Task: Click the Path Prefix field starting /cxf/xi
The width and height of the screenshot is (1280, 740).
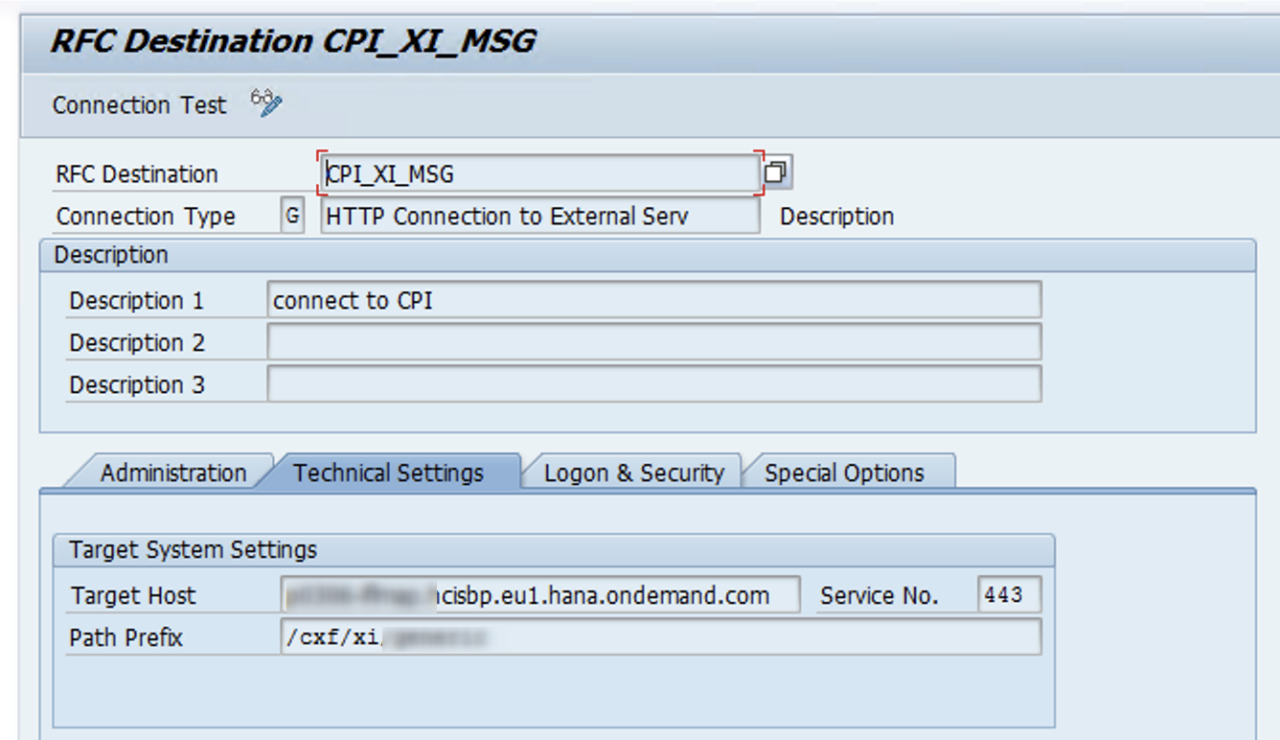Action: tap(661, 637)
